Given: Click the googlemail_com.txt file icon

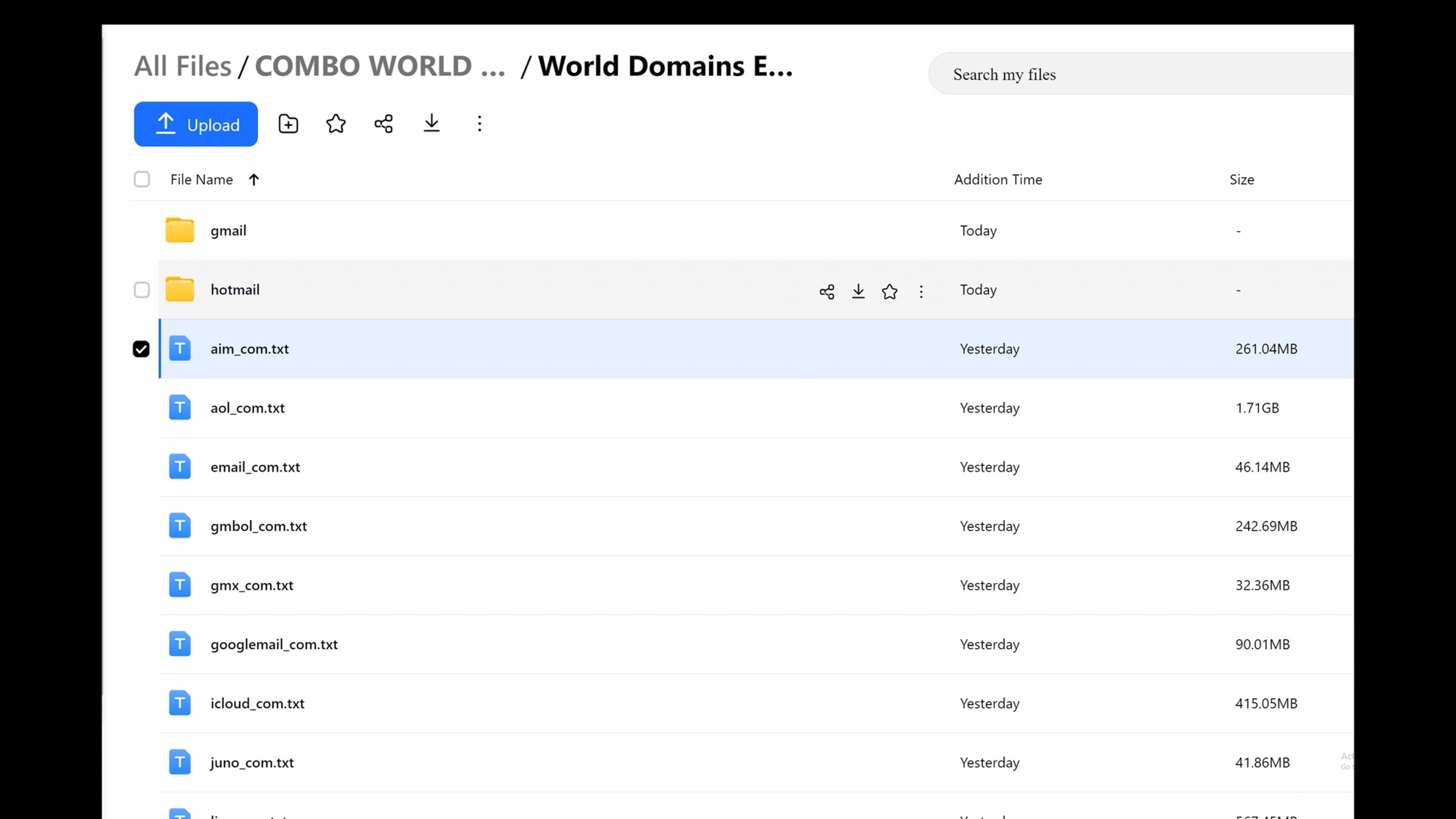Looking at the screenshot, I should click(x=180, y=644).
